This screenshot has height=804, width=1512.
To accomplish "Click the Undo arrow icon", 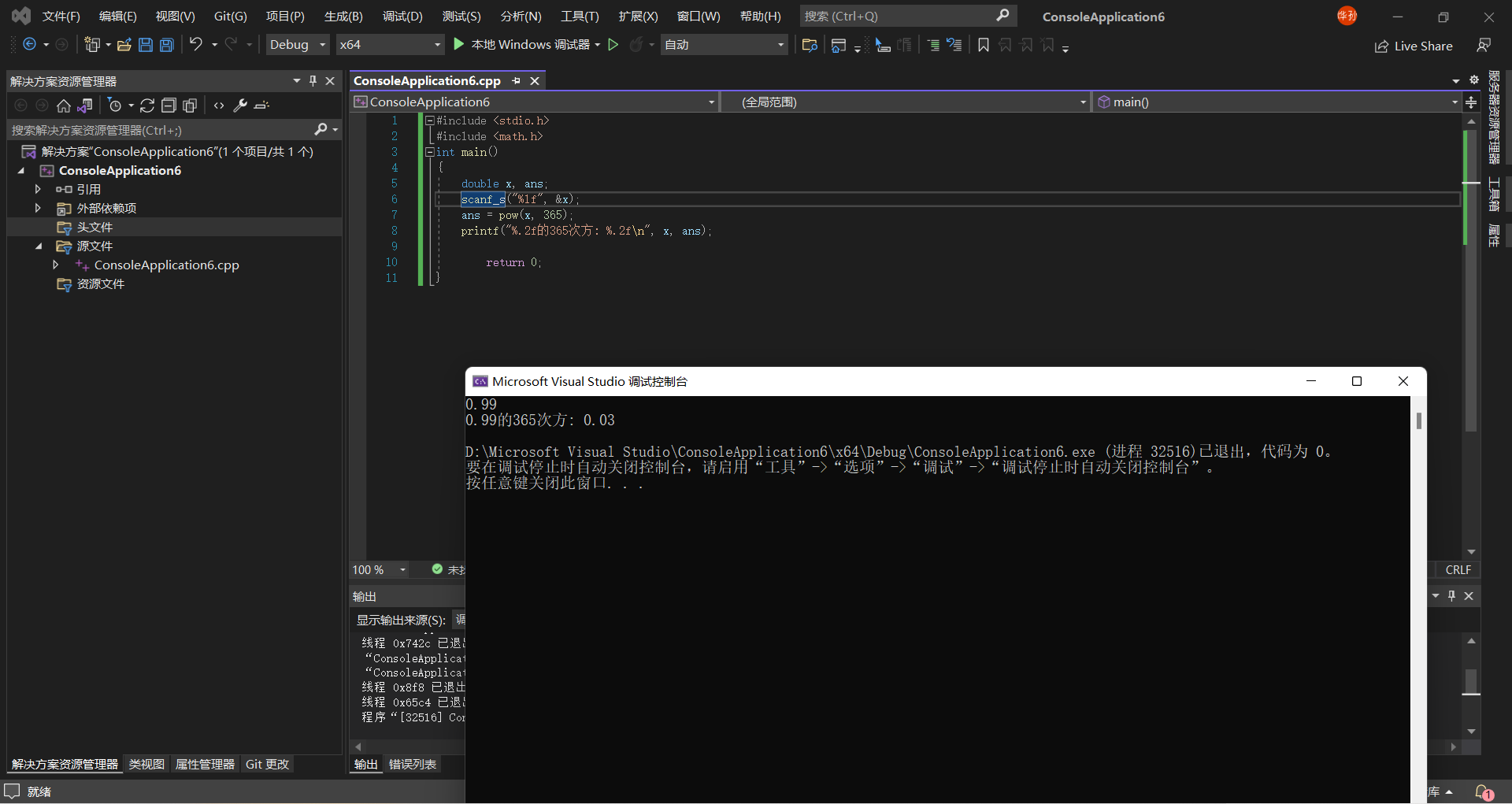I will coord(196,45).
